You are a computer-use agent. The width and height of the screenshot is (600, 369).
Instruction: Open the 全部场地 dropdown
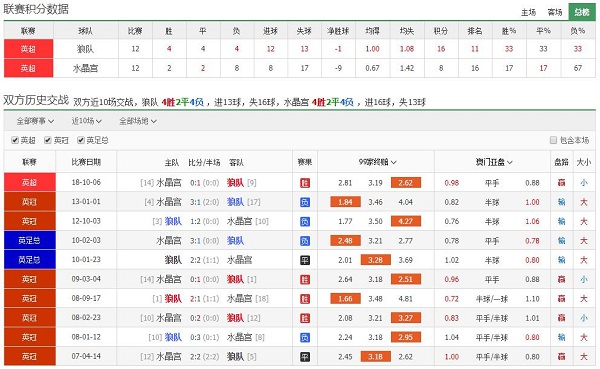(x=138, y=121)
